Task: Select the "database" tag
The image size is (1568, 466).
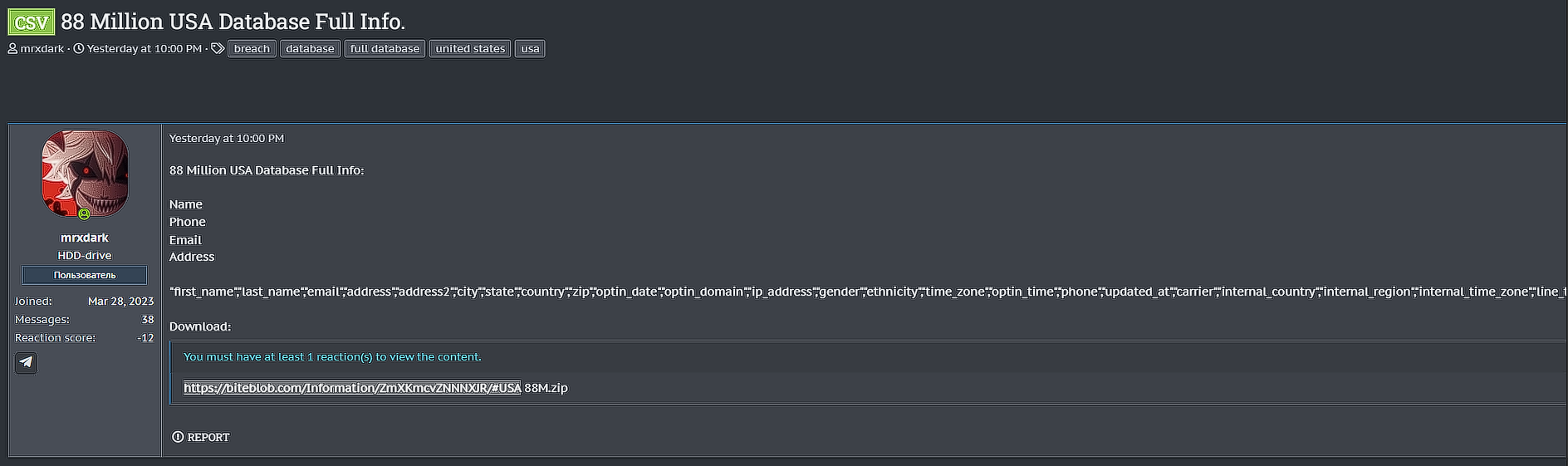Action: pos(310,49)
